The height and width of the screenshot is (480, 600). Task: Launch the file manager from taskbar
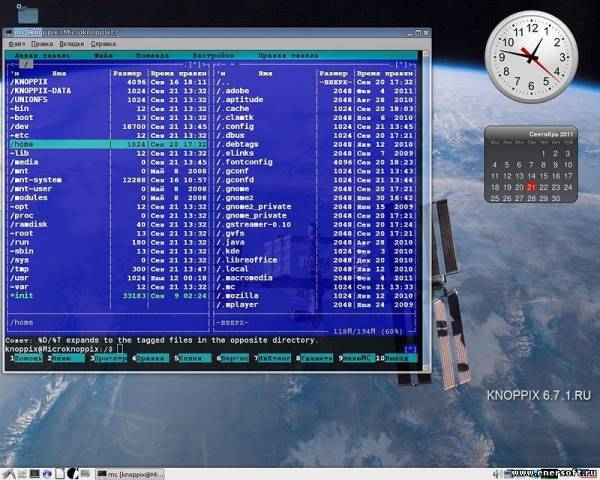pos(22,474)
